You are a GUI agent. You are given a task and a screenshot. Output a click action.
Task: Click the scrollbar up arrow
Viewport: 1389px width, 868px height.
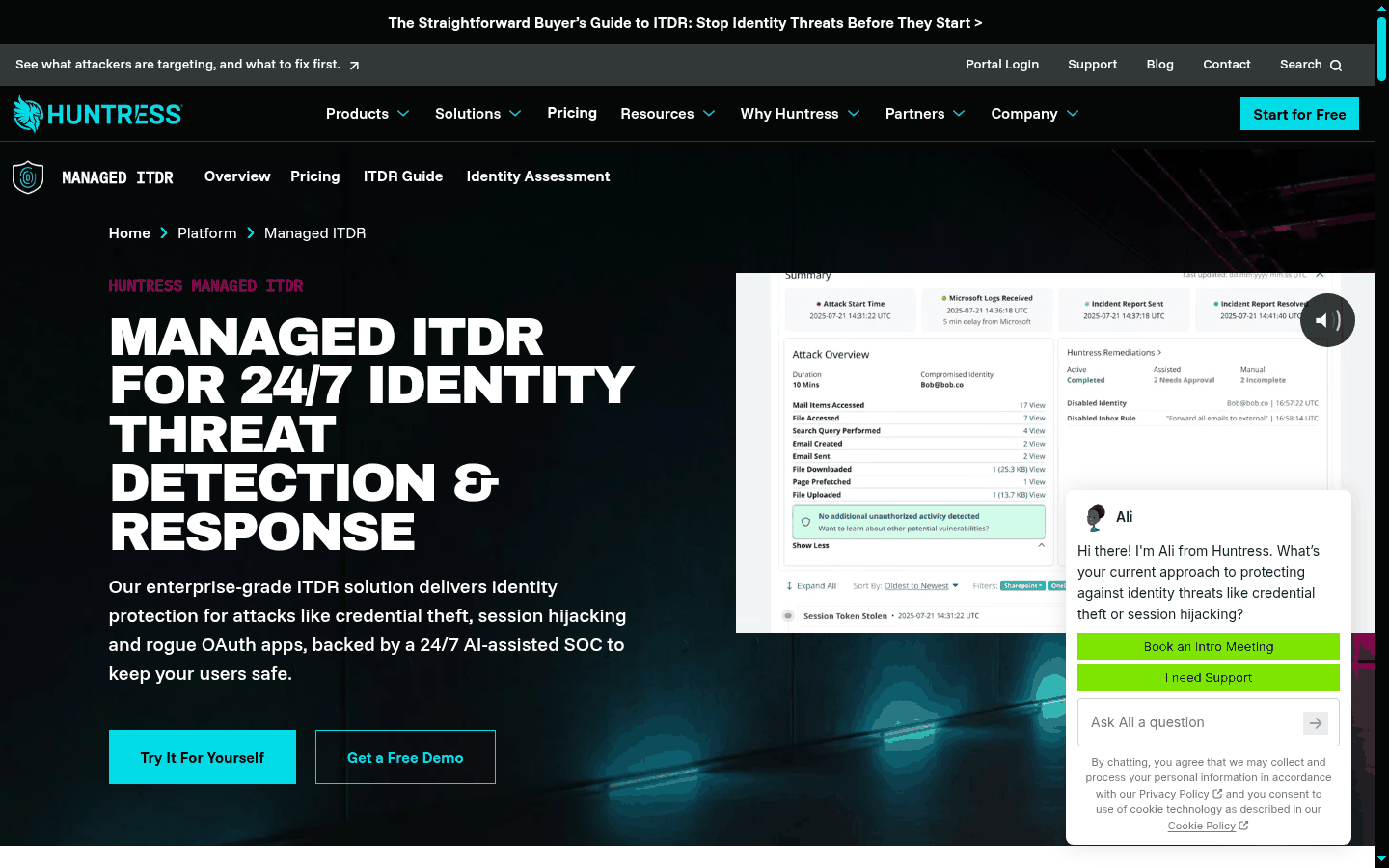(x=1381, y=8)
